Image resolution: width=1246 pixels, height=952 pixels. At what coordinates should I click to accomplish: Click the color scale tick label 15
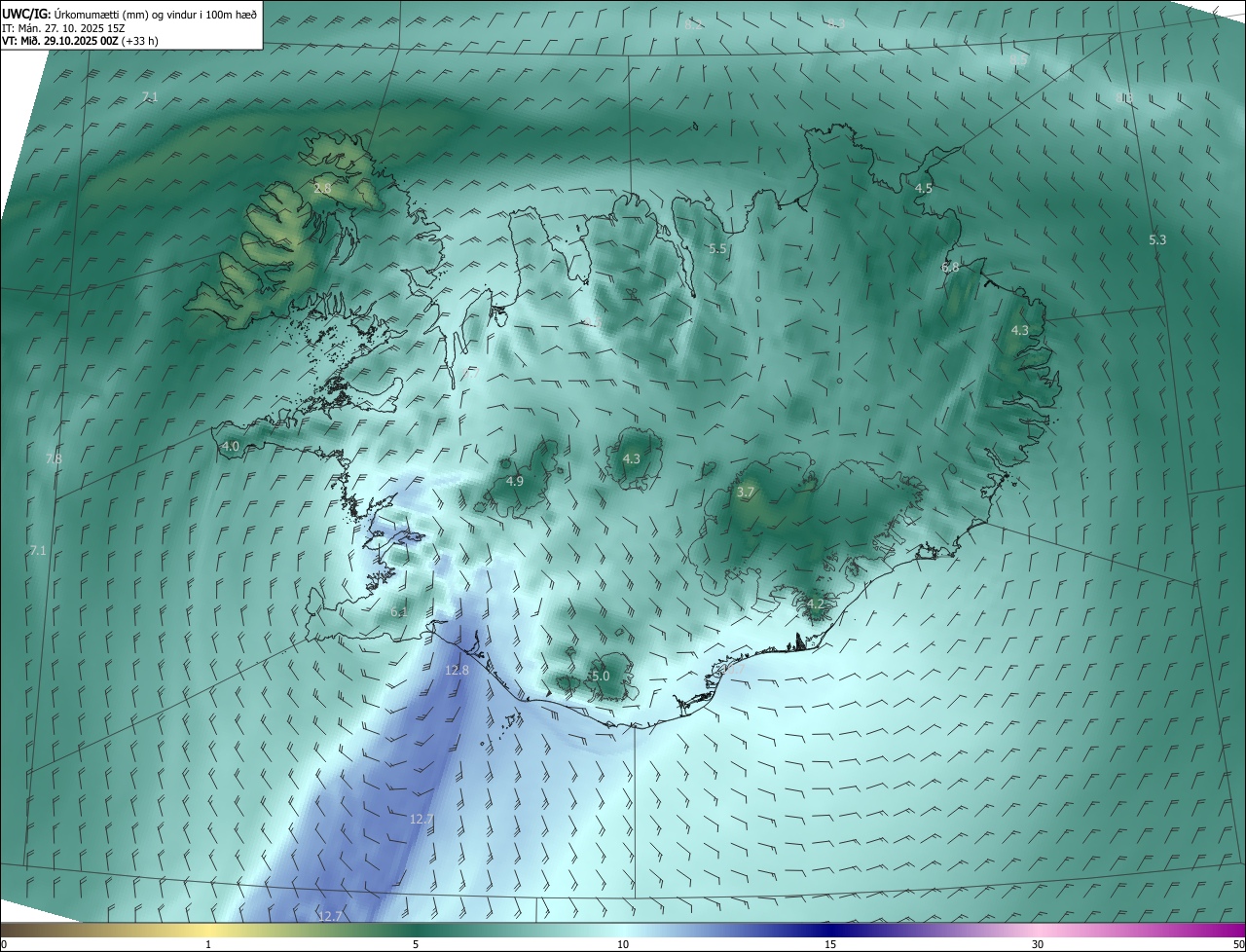pyautogui.click(x=830, y=944)
